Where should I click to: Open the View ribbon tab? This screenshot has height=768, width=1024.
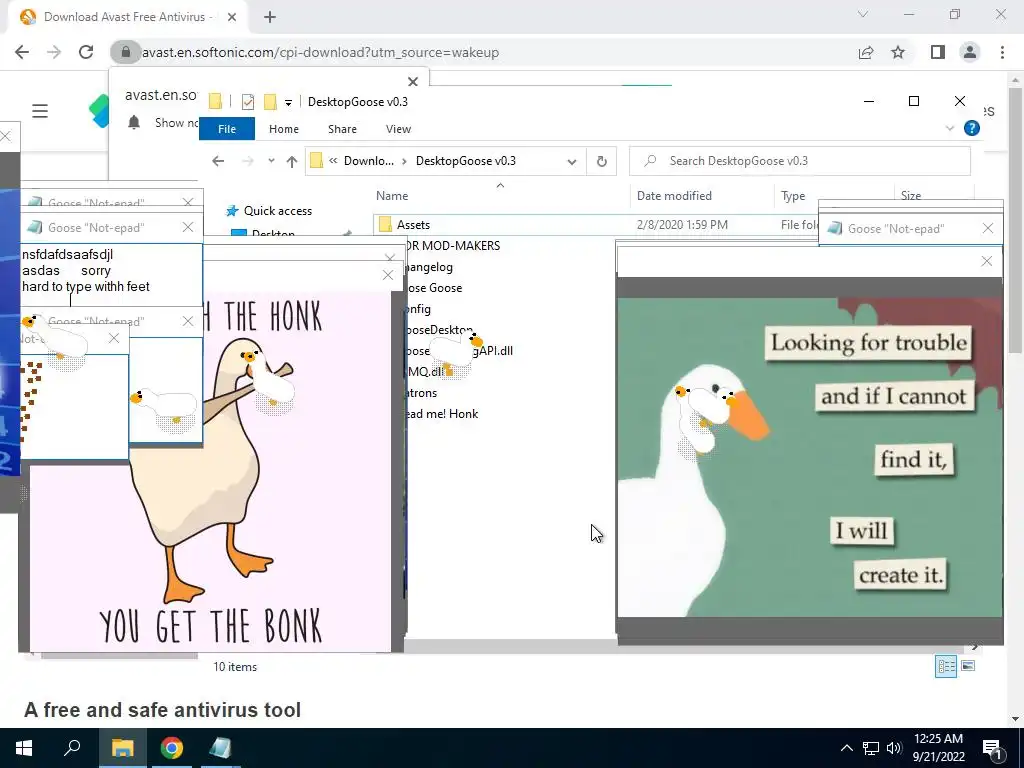398,129
